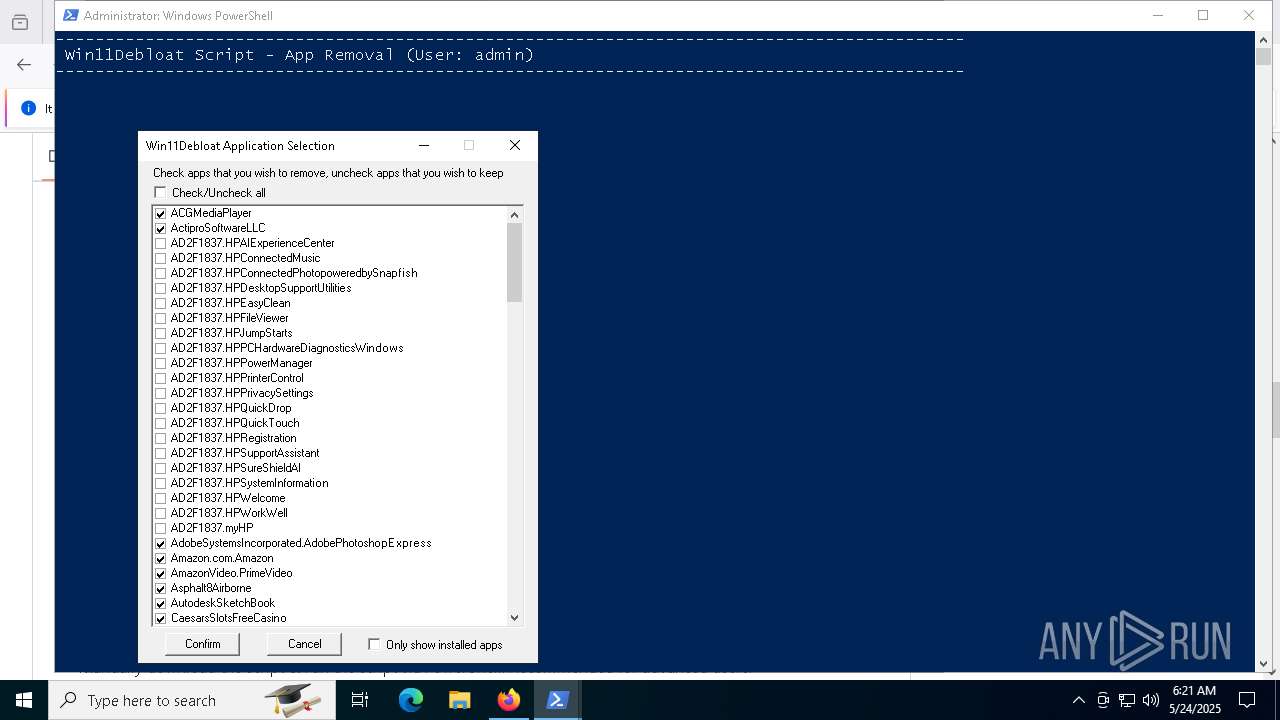Select AD2F1837.HPWelcome list entry
The width and height of the screenshot is (1280, 720).
point(228,498)
